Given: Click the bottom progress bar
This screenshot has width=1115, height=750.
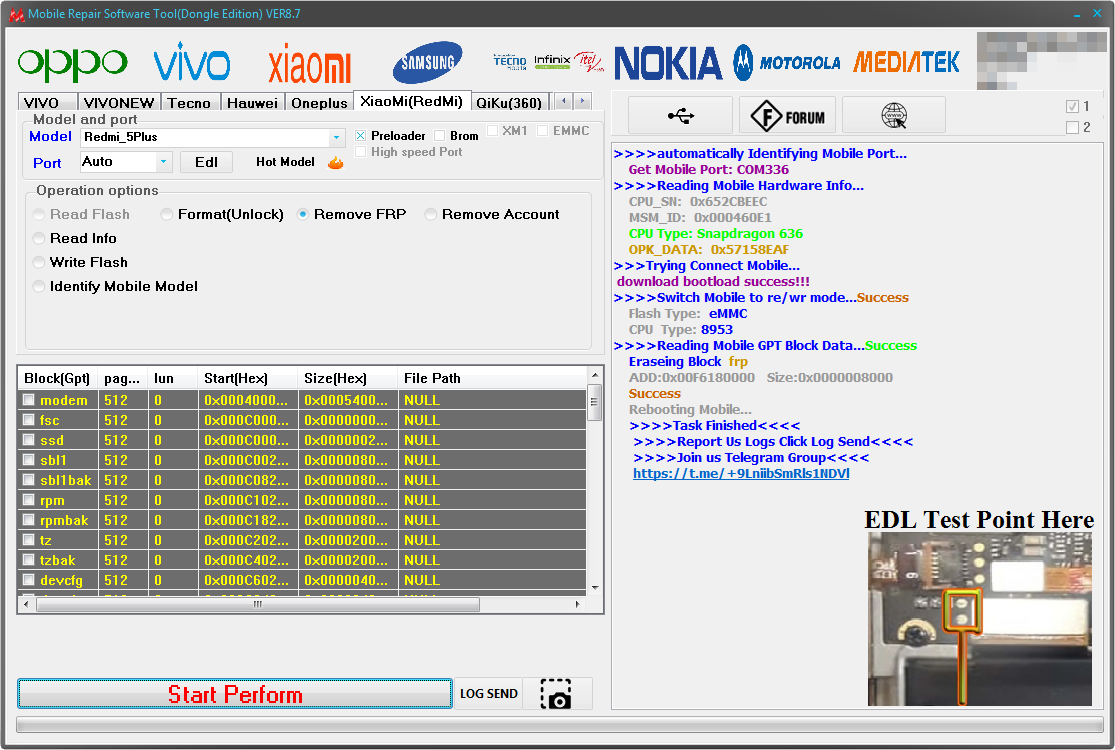Looking at the screenshot, I should pyautogui.click(x=559, y=724).
